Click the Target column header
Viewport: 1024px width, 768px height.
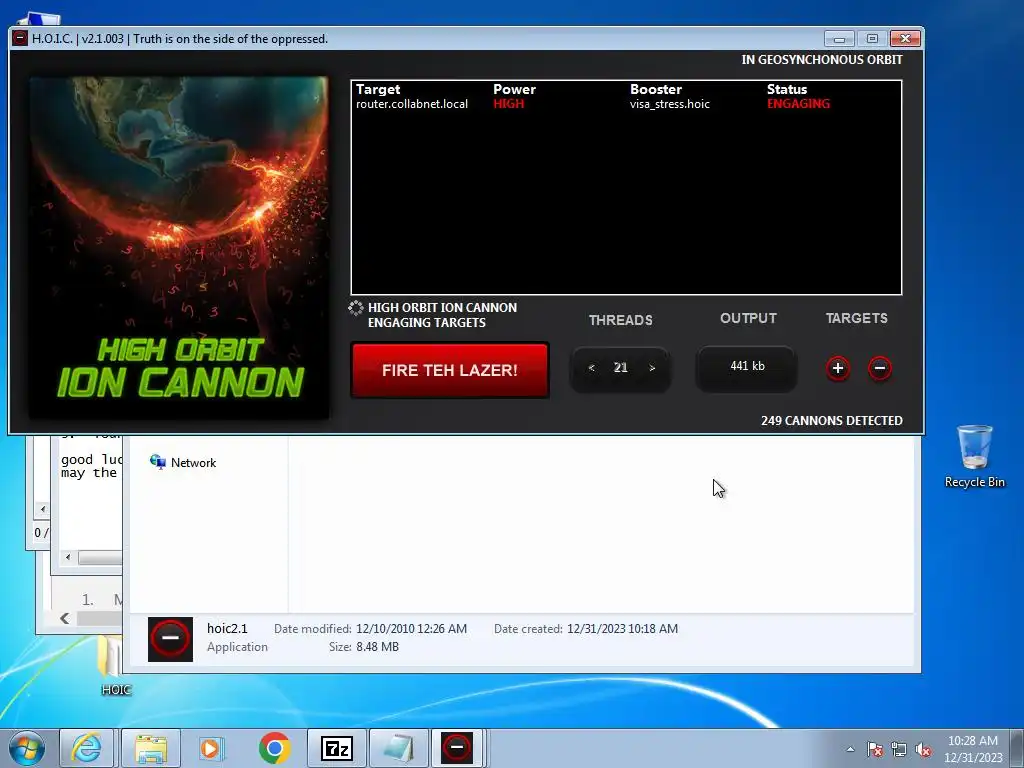pyautogui.click(x=378, y=89)
